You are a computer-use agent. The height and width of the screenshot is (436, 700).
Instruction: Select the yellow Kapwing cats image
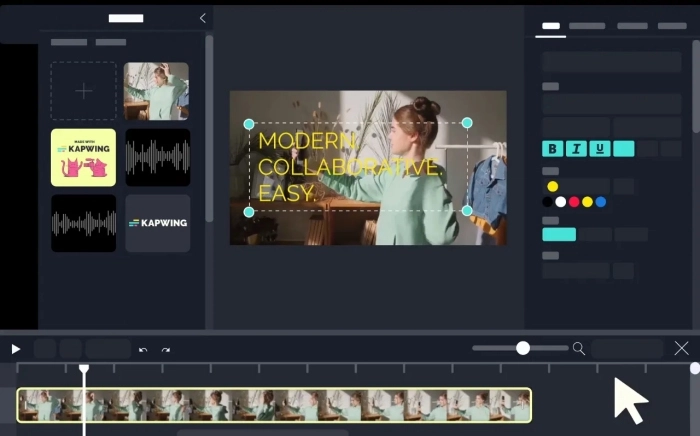coord(83,157)
